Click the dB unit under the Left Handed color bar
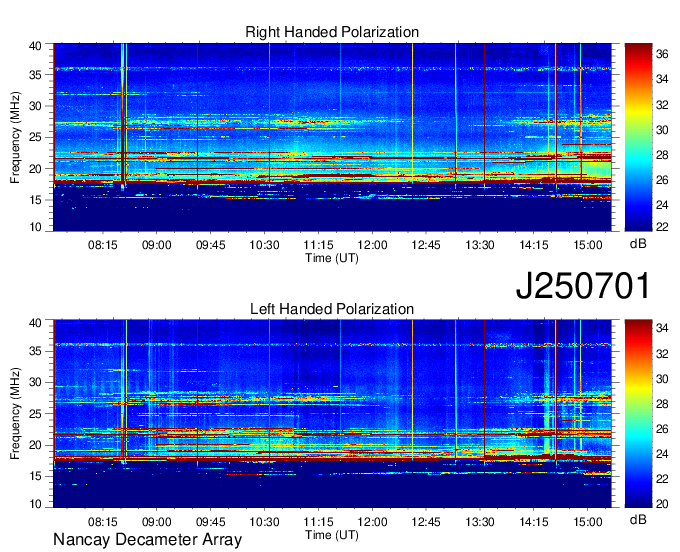 [x=638, y=519]
